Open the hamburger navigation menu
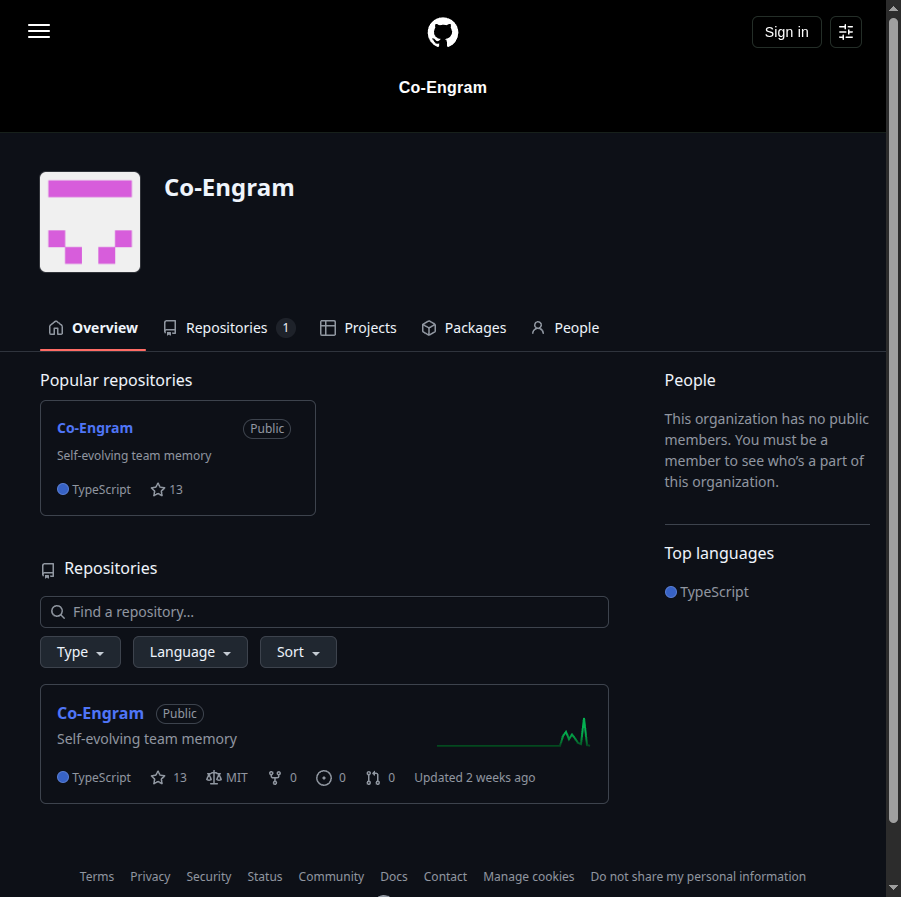 coord(39,31)
